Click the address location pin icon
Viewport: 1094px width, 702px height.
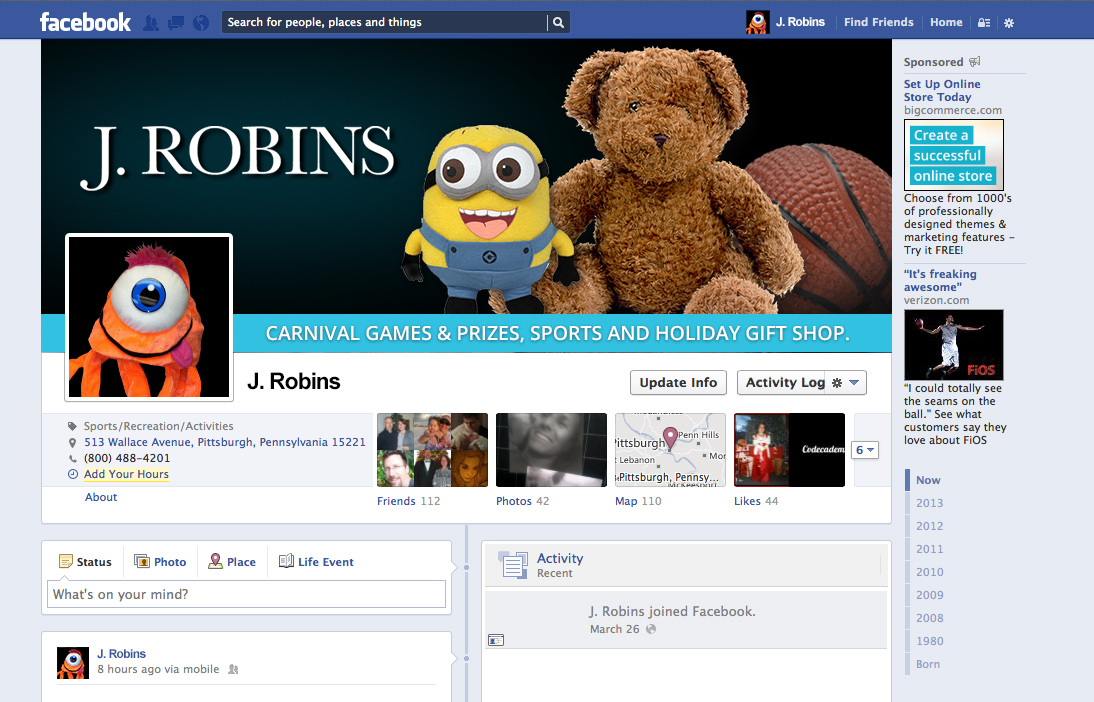(x=72, y=442)
